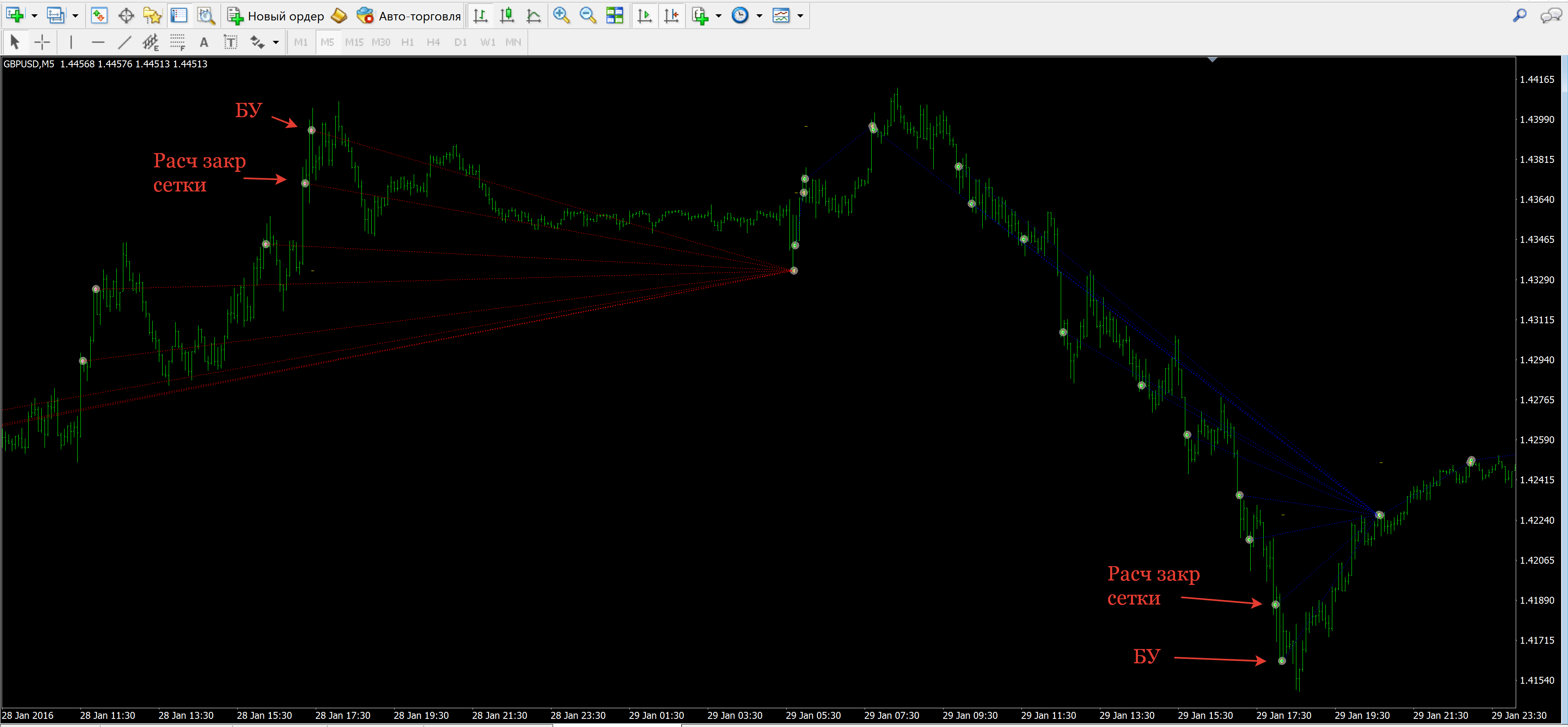This screenshot has height=727, width=1568.
Task: Toggle the Market Watch window
Action: [x=99, y=16]
